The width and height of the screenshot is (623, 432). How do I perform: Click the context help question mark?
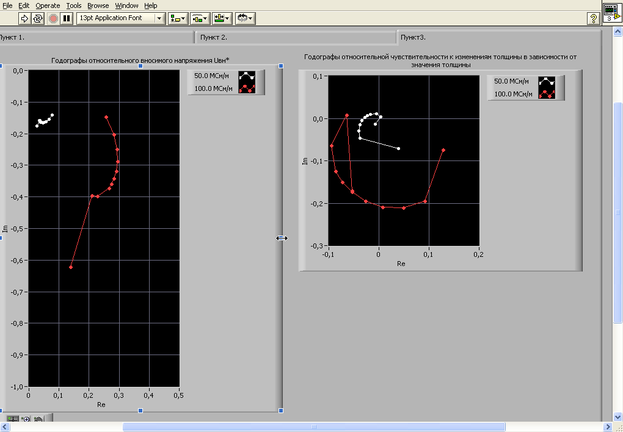point(593,18)
